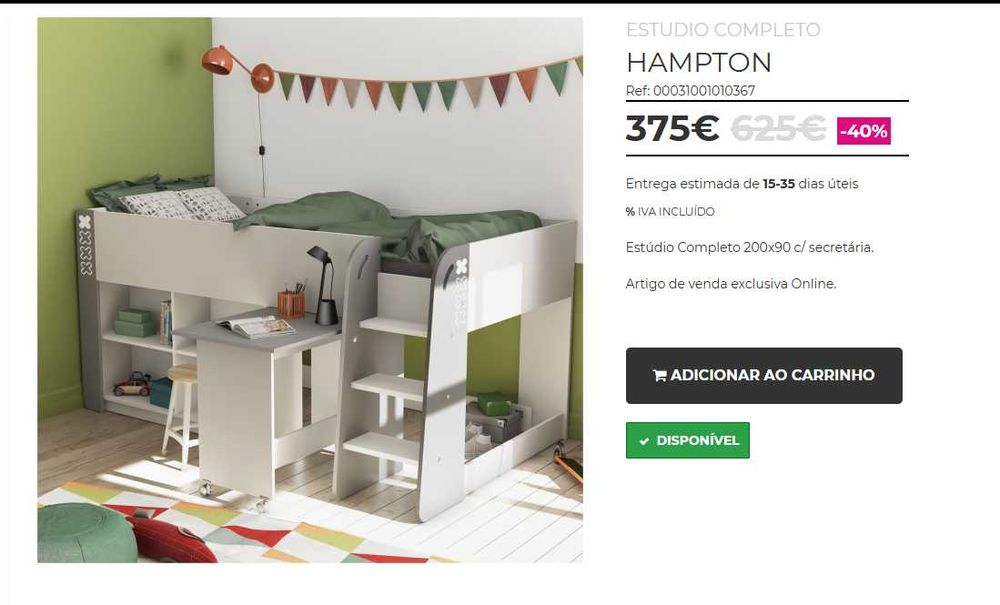Screen dimensions: 1000x605
Task: Click the green Disponível availability badge
Action: (x=688, y=441)
